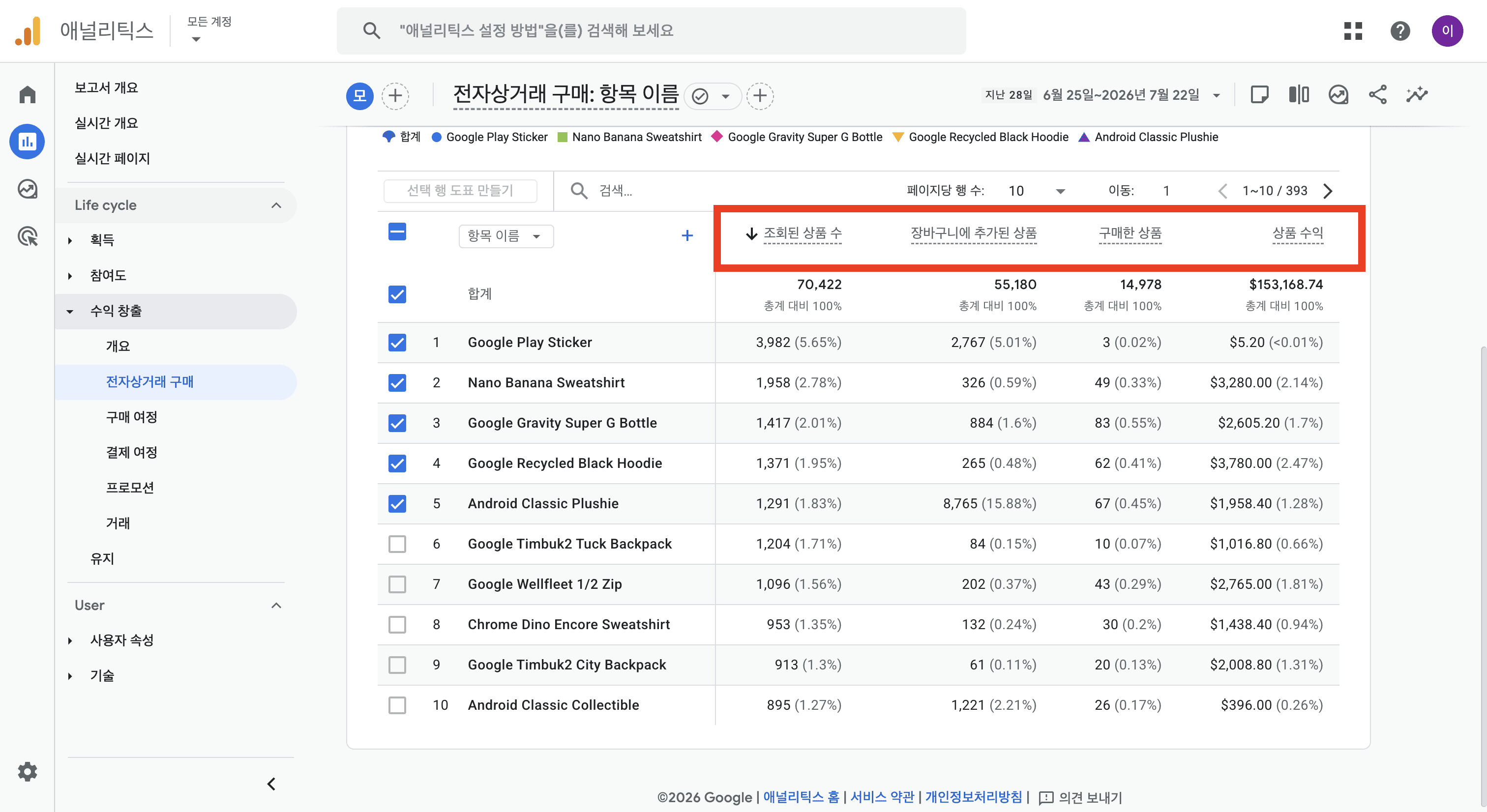The image size is (1487, 812).
Task: Expand the 참여도 menu group
Action: (70, 276)
